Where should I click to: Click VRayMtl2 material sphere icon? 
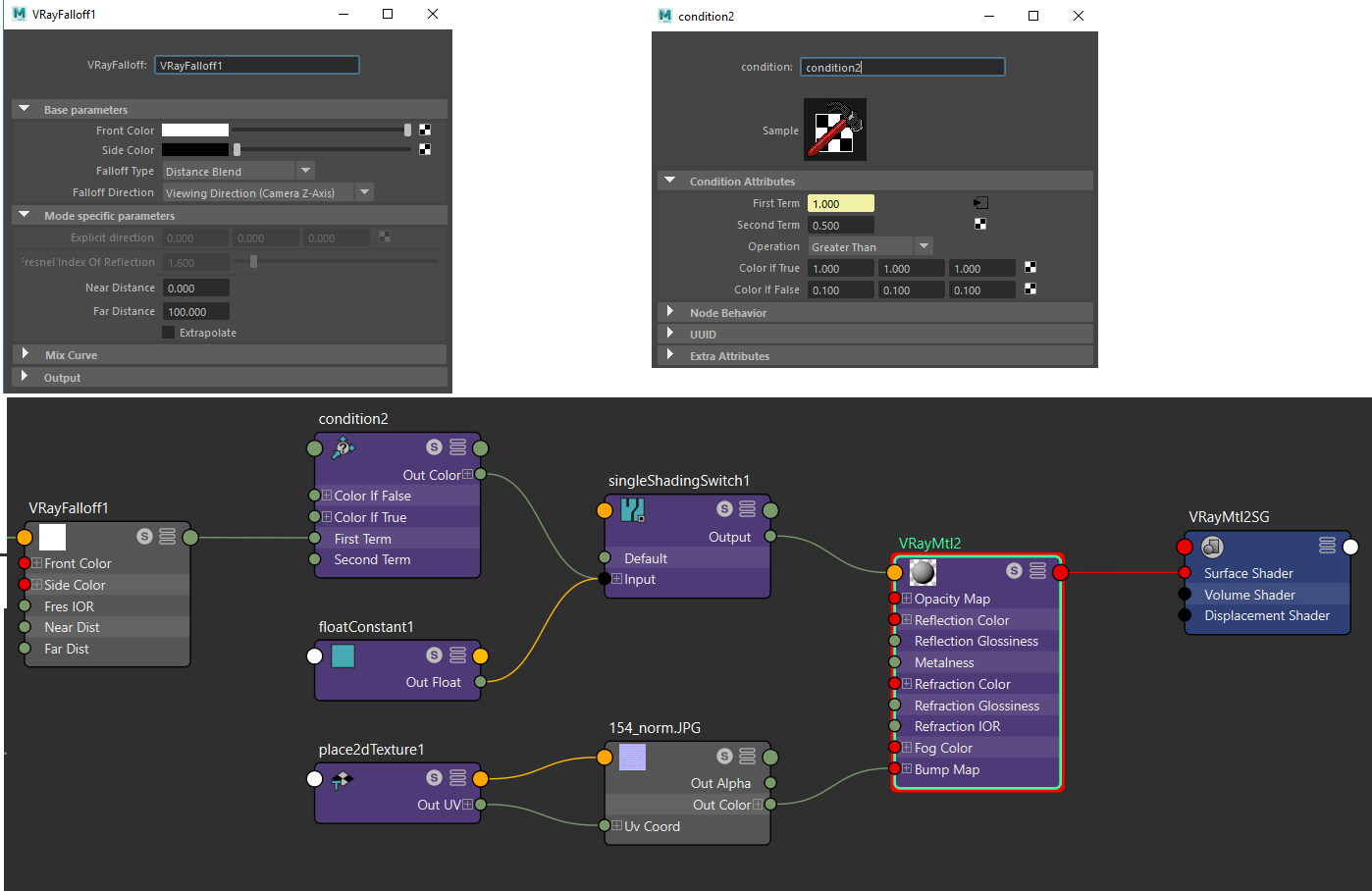[923, 571]
